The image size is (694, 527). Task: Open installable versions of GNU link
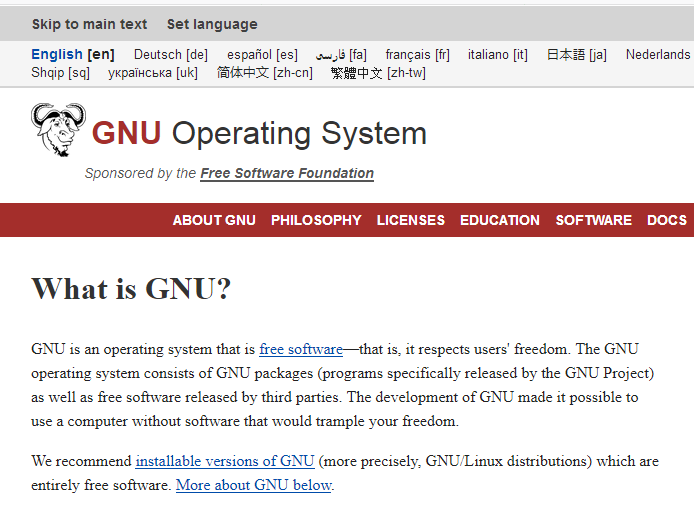(225, 461)
